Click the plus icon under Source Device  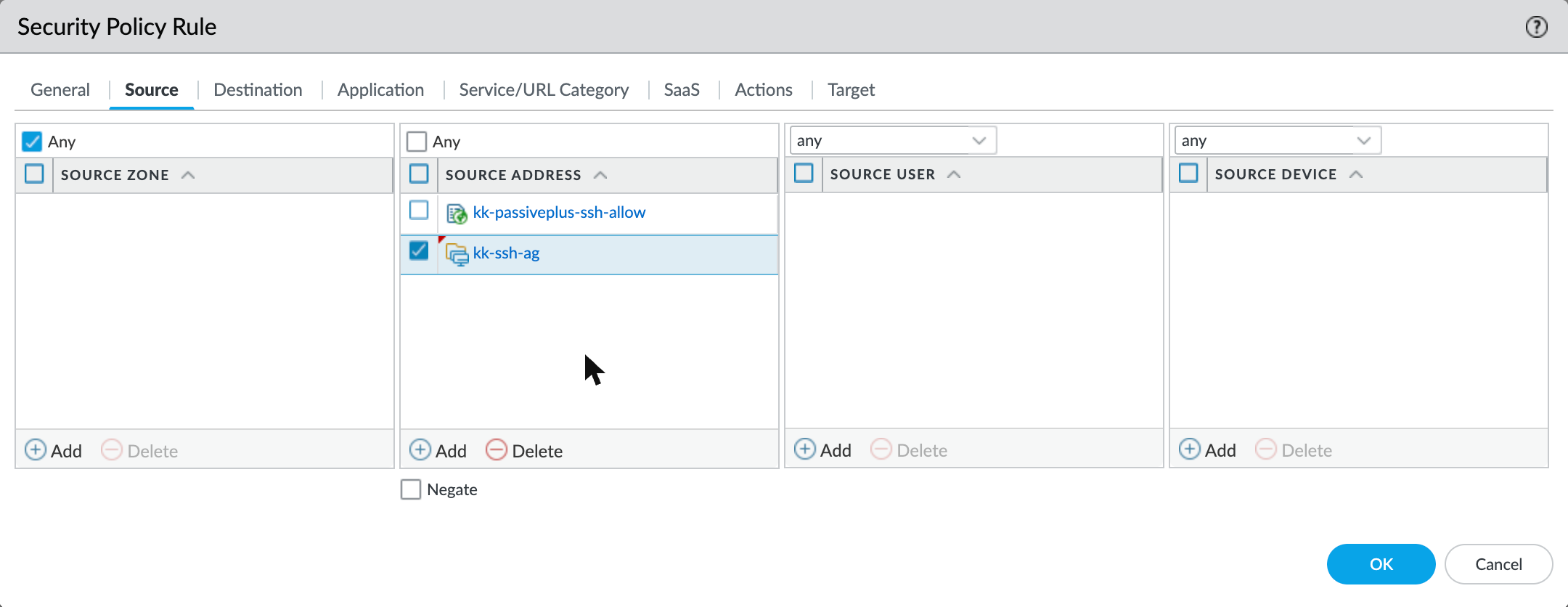[1189, 450]
